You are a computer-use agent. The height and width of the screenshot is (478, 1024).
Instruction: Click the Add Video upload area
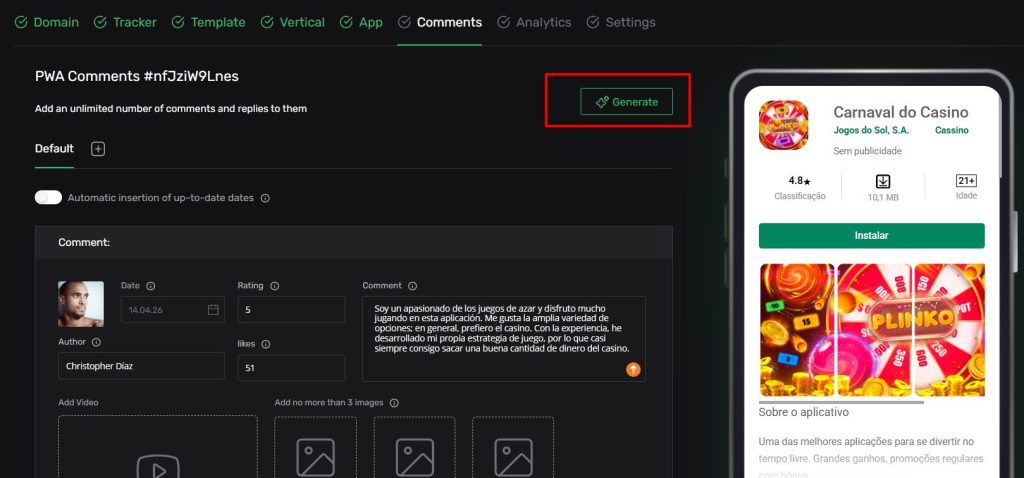click(x=157, y=448)
